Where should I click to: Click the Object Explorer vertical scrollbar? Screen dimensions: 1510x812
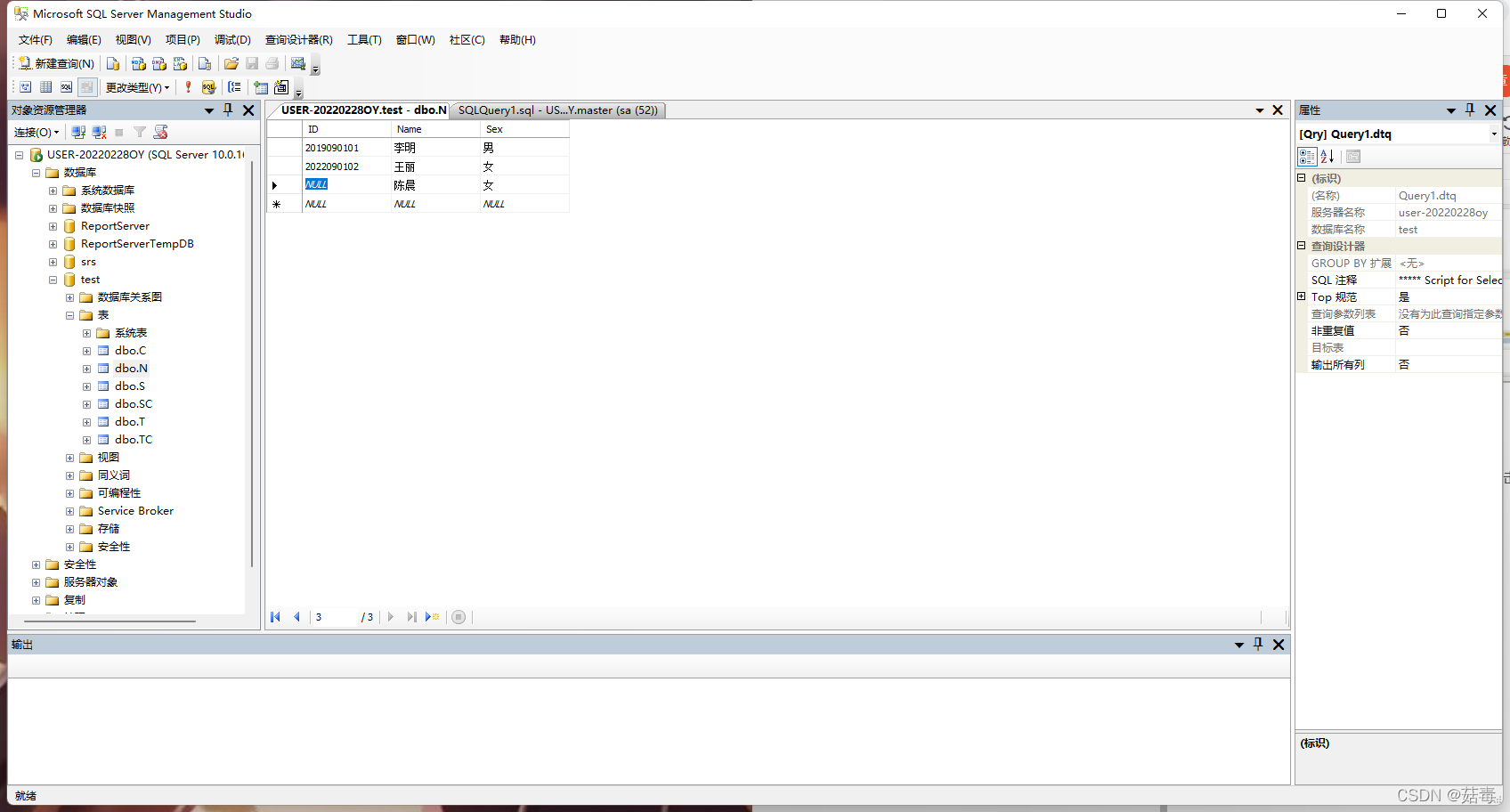pyautogui.click(x=252, y=363)
